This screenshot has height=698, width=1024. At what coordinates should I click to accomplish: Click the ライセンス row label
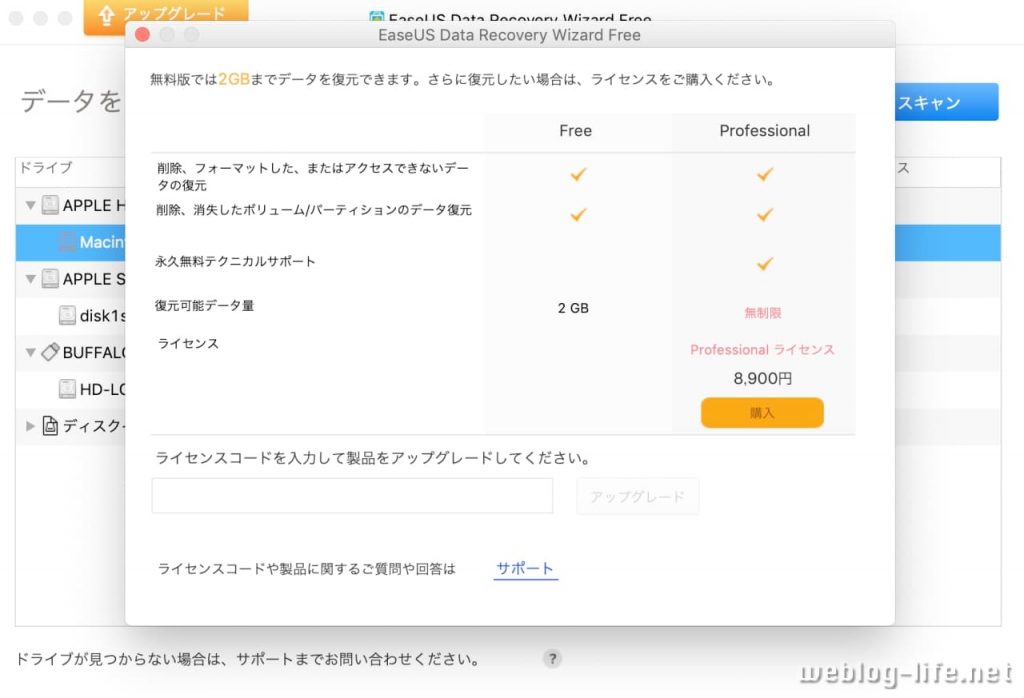coord(188,344)
